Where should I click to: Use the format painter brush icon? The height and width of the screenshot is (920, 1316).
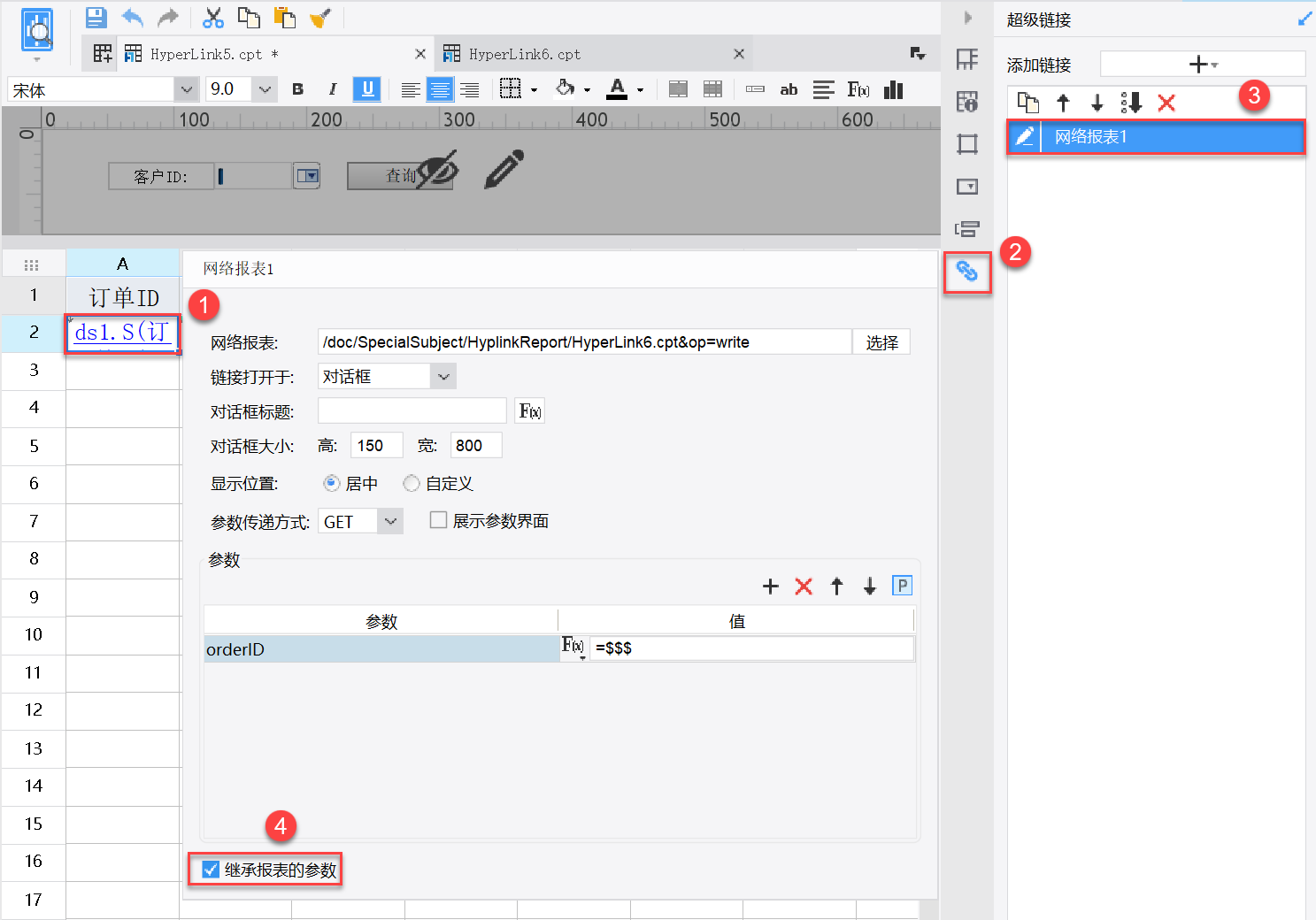click(x=319, y=17)
